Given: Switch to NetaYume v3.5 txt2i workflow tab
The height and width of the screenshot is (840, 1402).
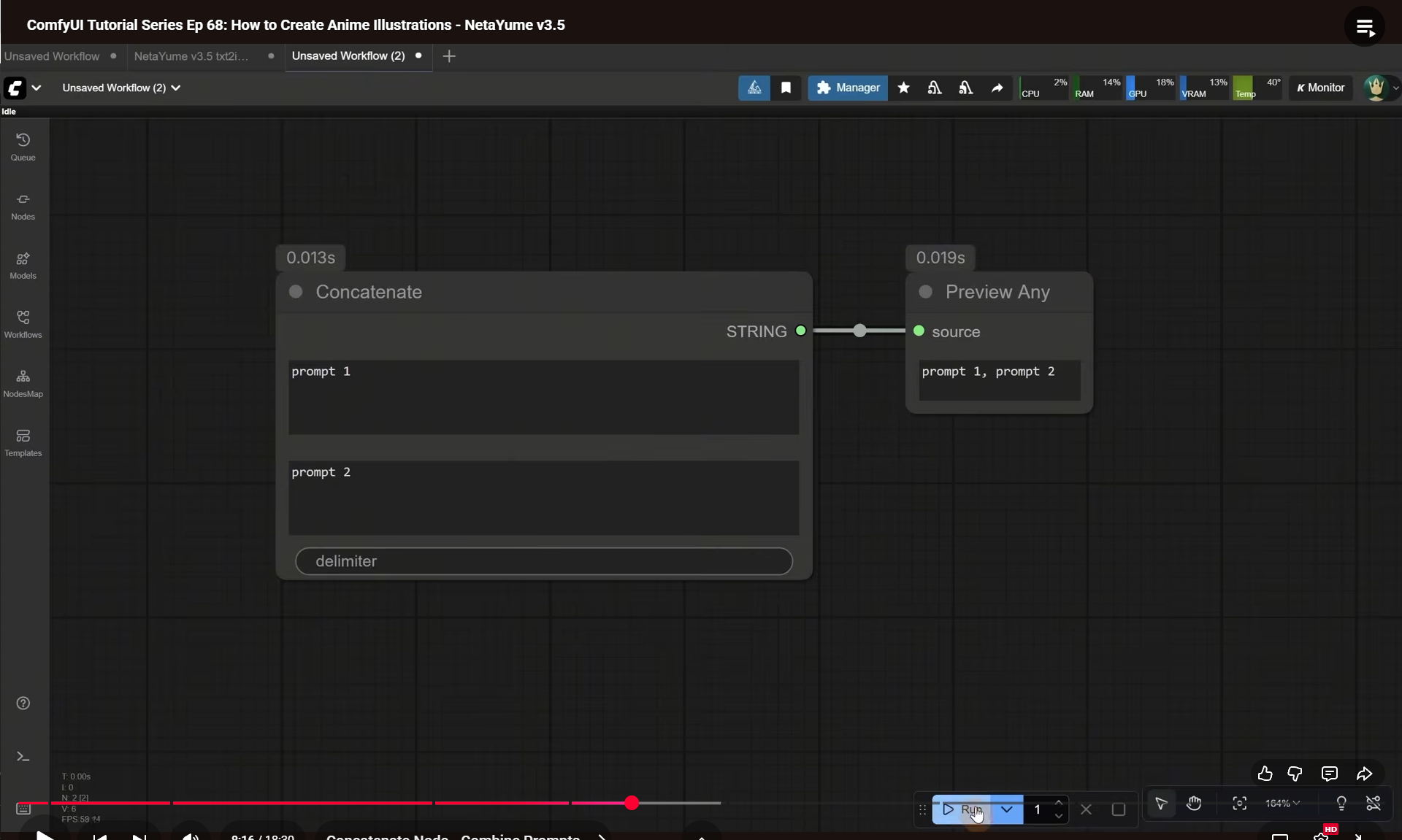Looking at the screenshot, I should (x=191, y=56).
